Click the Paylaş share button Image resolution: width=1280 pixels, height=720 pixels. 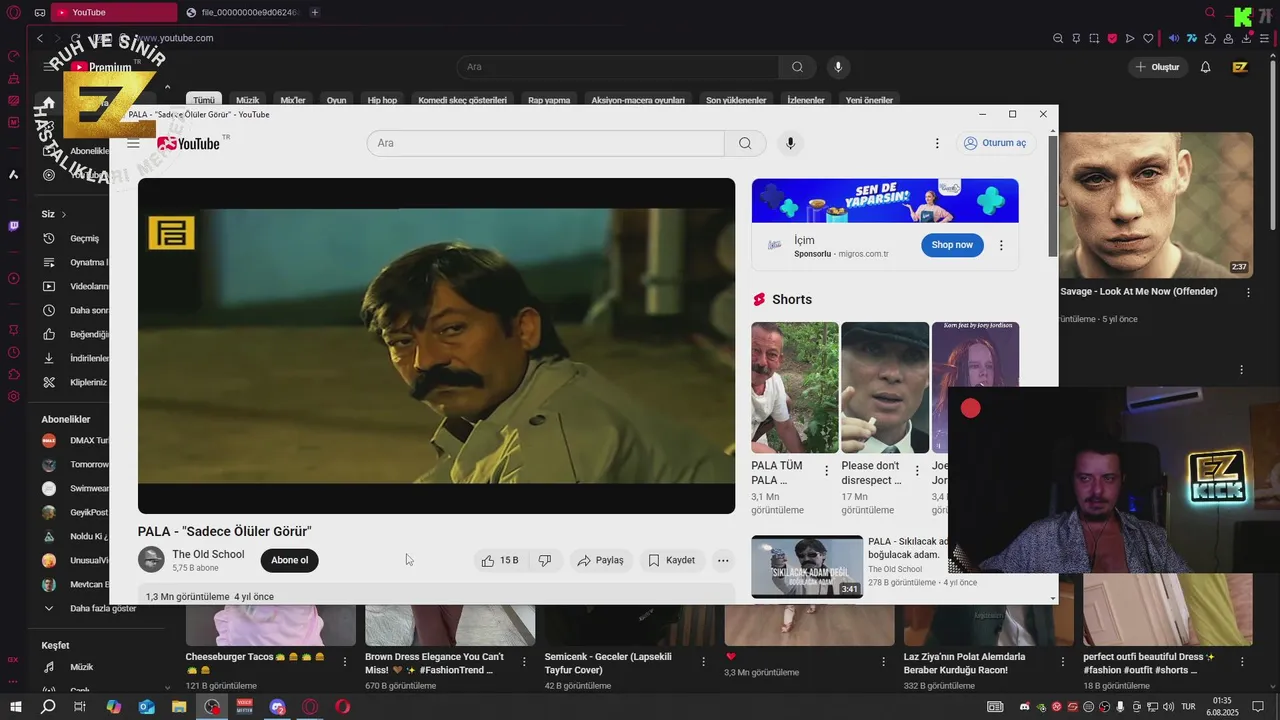pos(600,560)
